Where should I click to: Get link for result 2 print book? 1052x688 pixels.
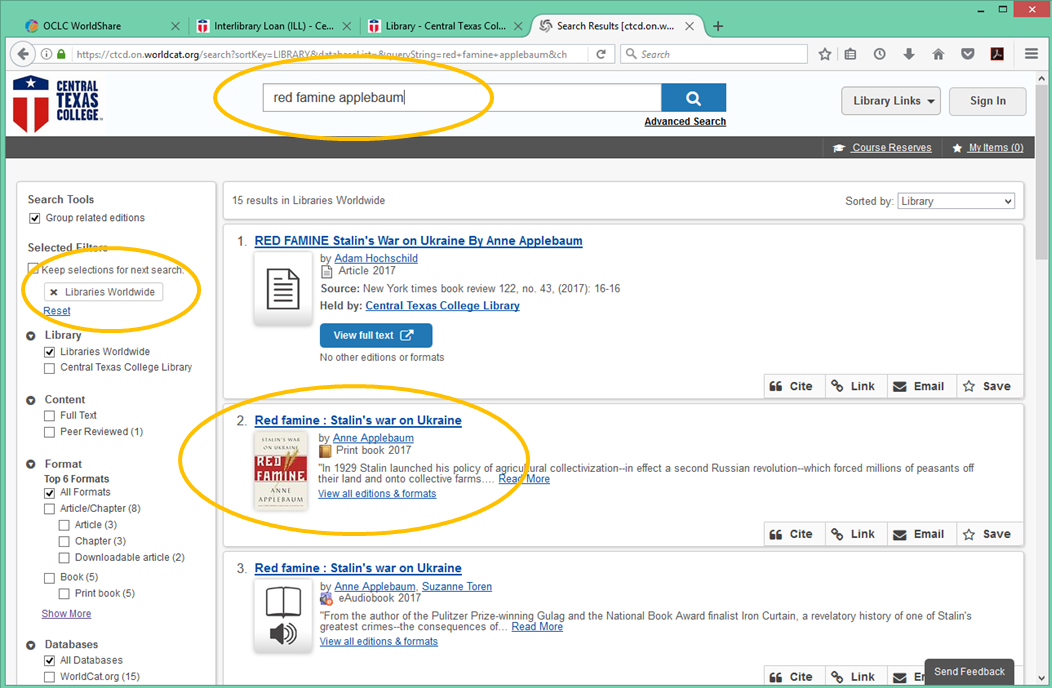coord(853,534)
